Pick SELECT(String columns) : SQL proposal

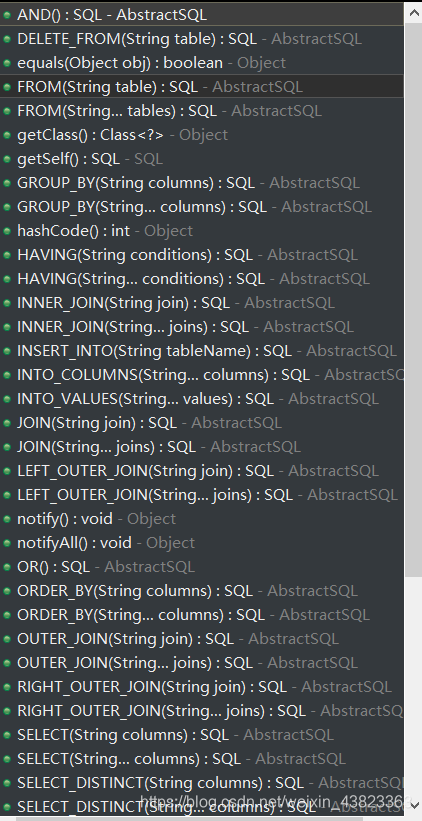pyautogui.click(x=202, y=735)
